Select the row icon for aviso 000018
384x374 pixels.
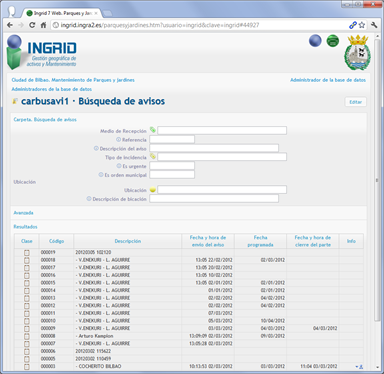[27, 260]
